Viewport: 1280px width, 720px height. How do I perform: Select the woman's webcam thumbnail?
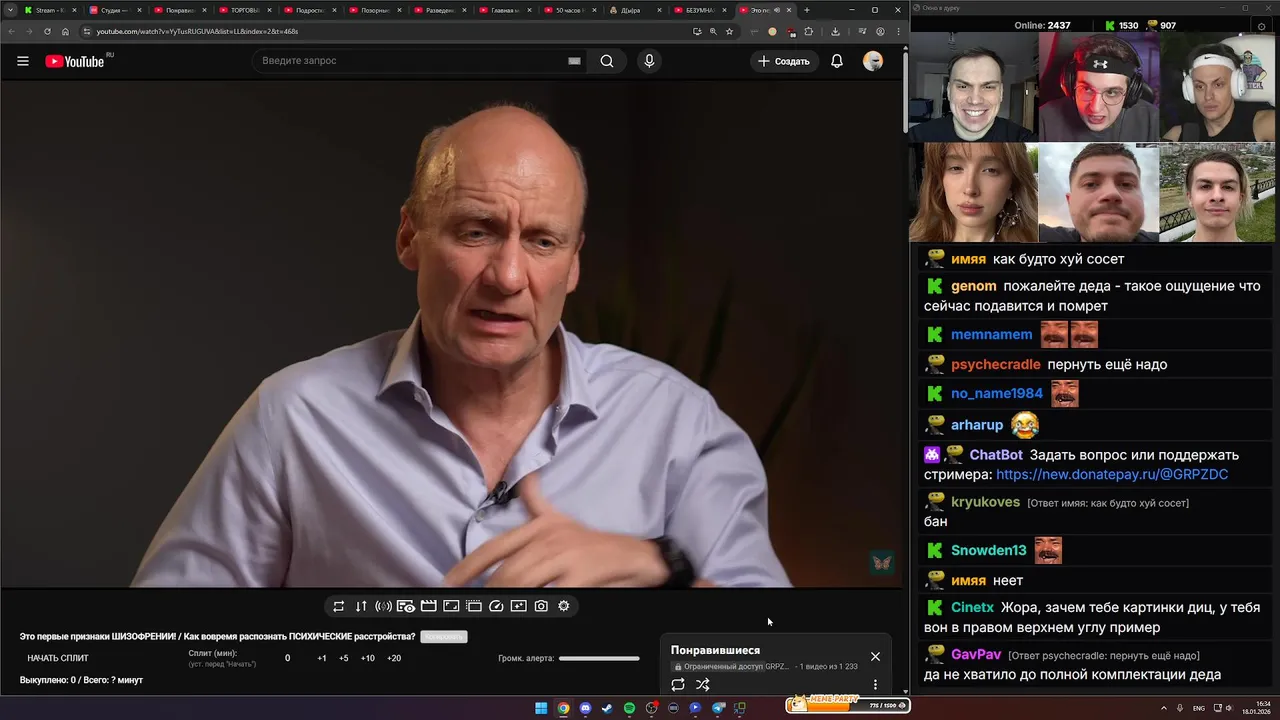pos(974,192)
